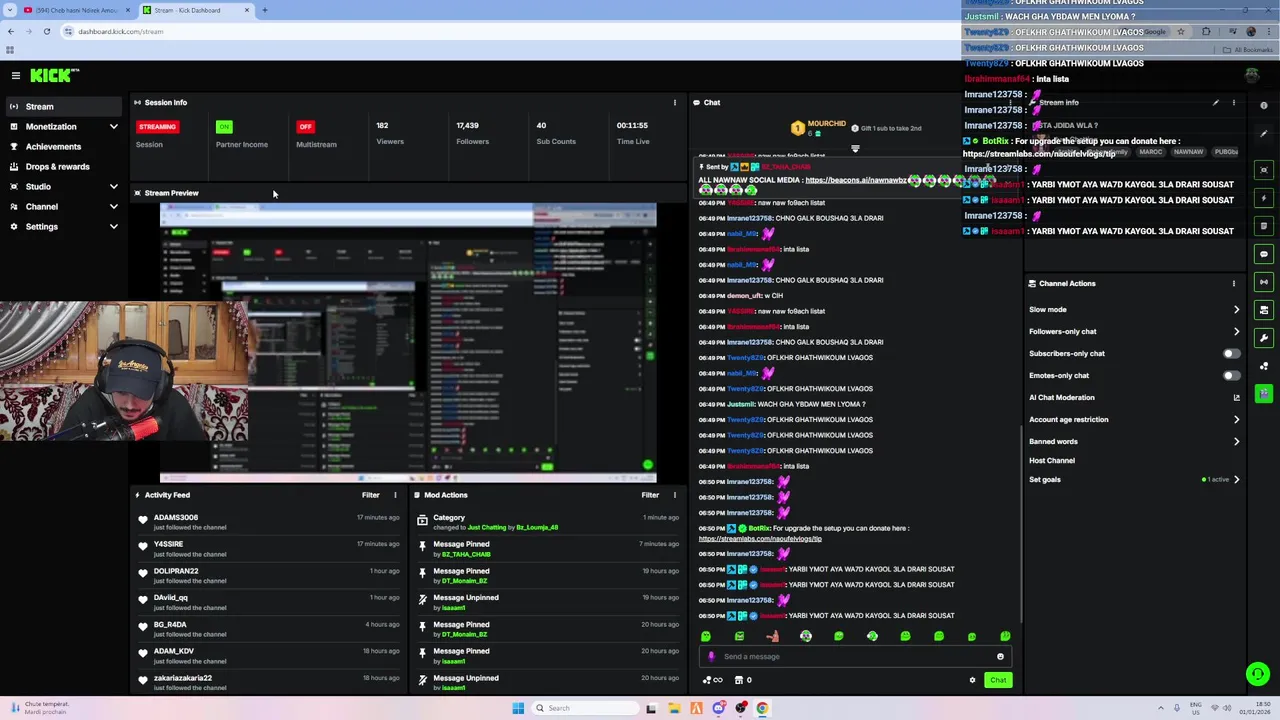Image resolution: width=1280 pixels, height=720 pixels.
Task: Open Drops & rewards in the sidebar
Action: click(62, 167)
